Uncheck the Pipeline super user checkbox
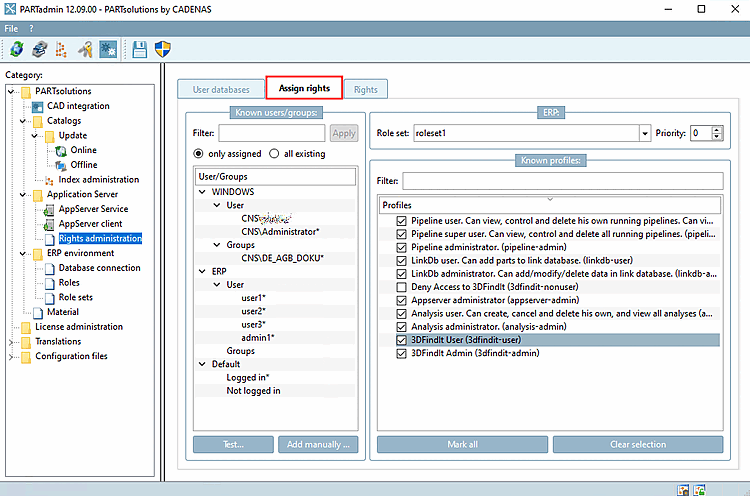 tap(401, 234)
